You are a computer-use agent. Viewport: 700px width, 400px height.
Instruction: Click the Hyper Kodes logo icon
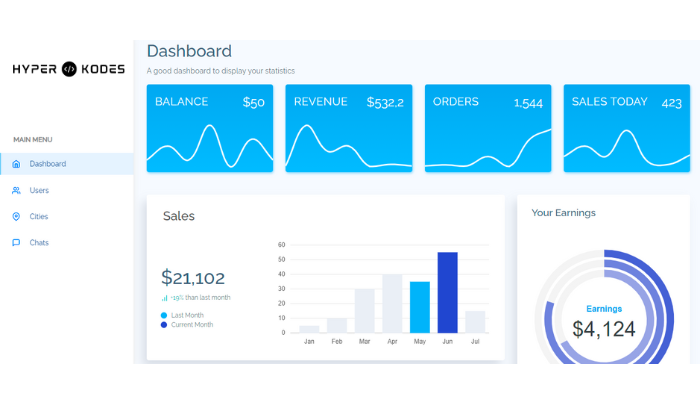tap(69, 69)
